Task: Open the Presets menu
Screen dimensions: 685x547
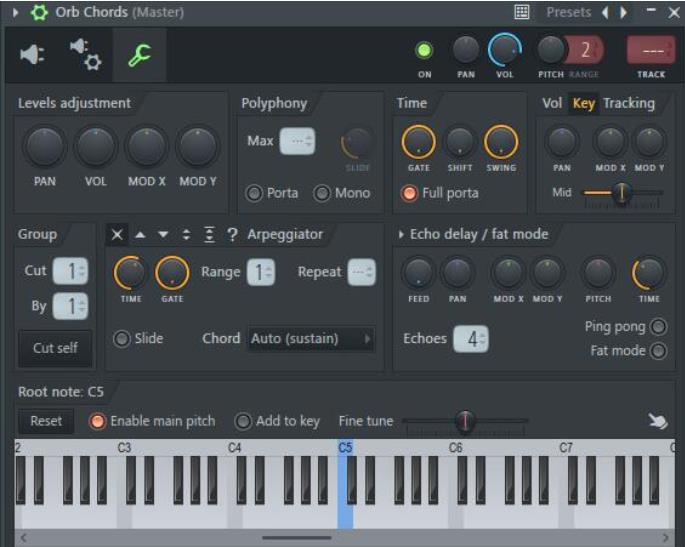Action: pyautogui.click(x=568, y=12)
